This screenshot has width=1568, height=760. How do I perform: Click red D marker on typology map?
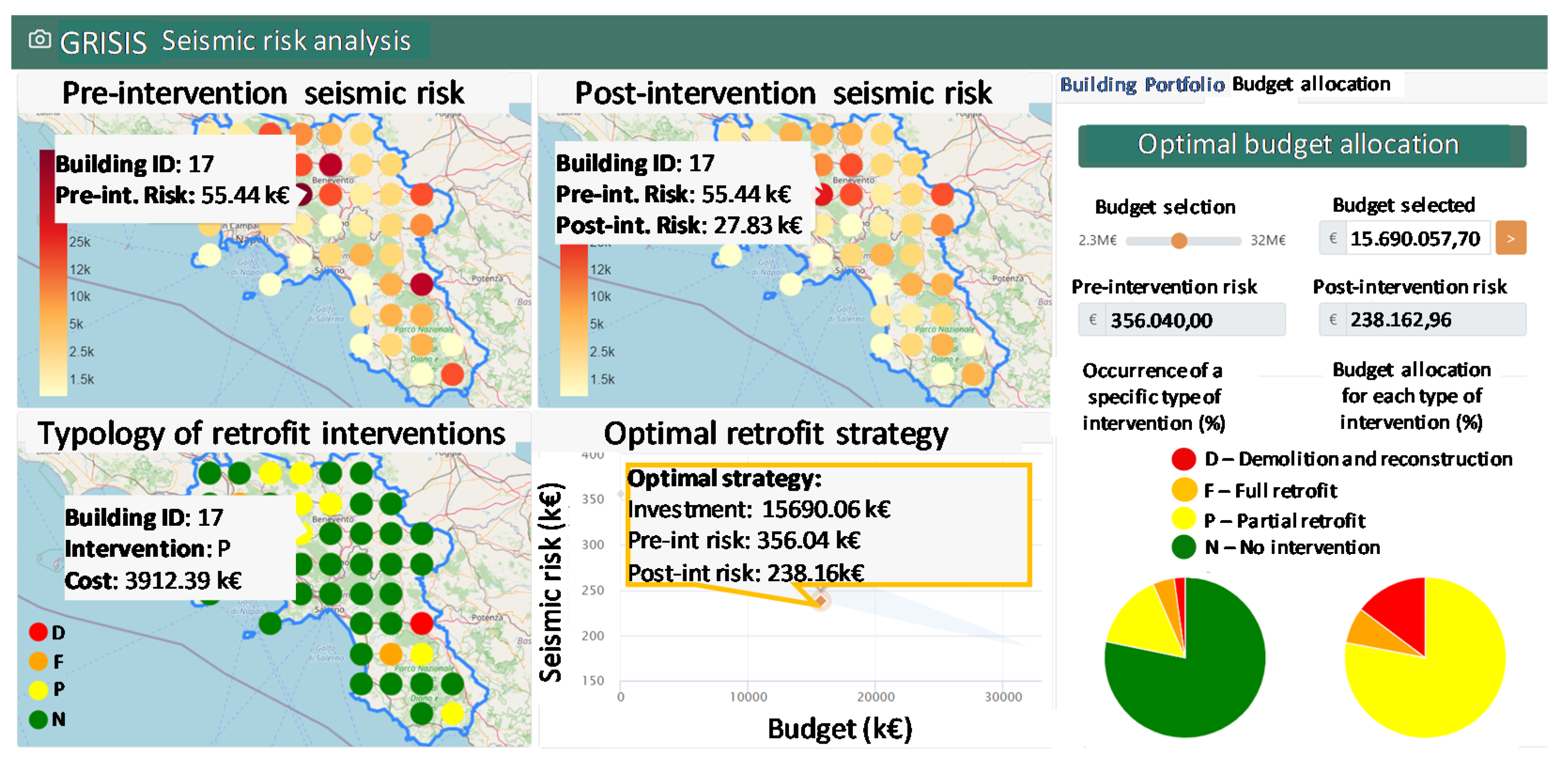421,622
